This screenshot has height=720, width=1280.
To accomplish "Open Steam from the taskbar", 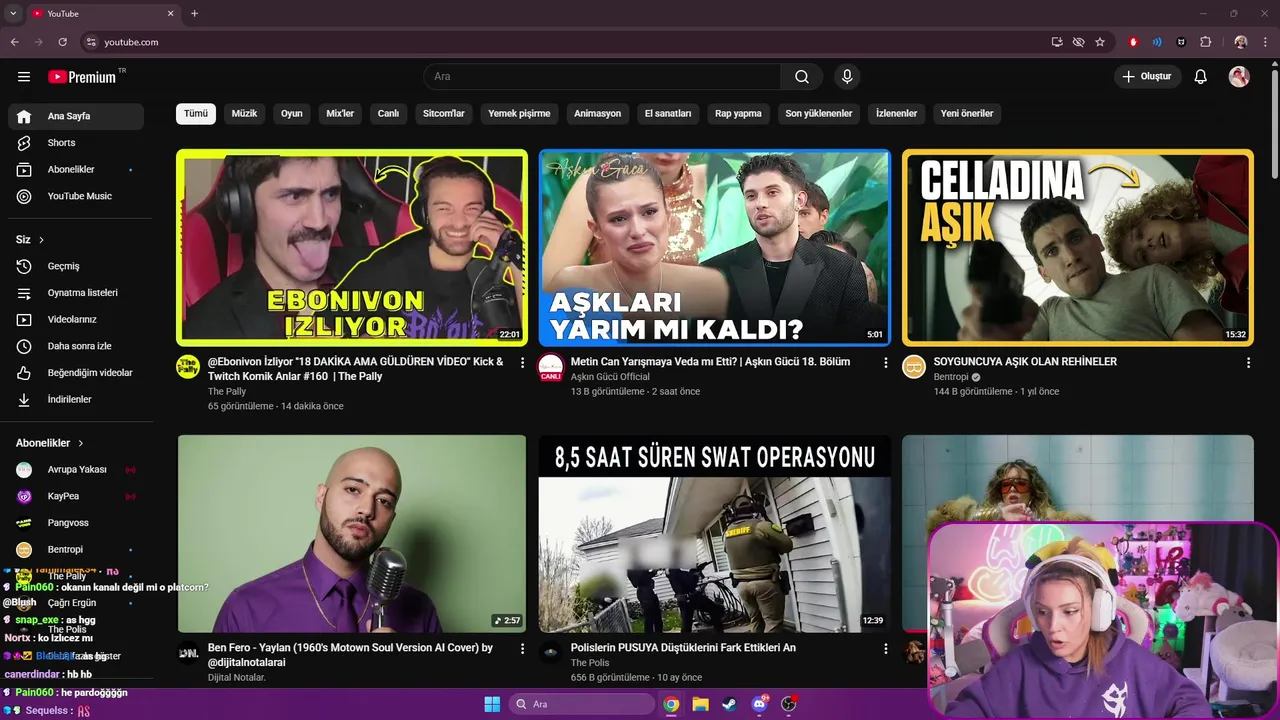I will coord(730,704).
